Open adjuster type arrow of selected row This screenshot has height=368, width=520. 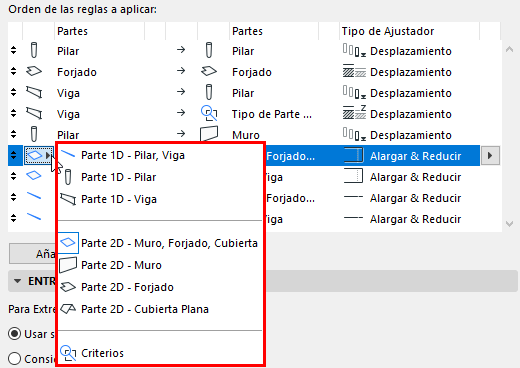pyautogui.click(x=490, y=155)
